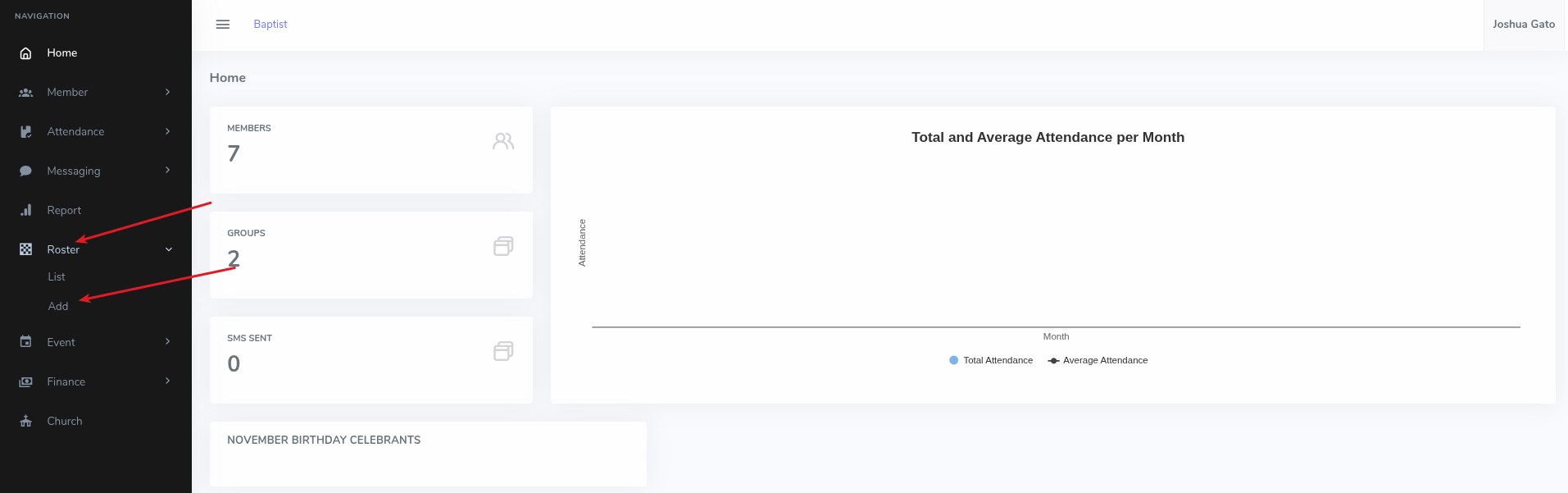The height and width of the screenshot is (493, 1568).
Task: Toggle Average Attendance legend series
Action: (x=1098, y=360)
